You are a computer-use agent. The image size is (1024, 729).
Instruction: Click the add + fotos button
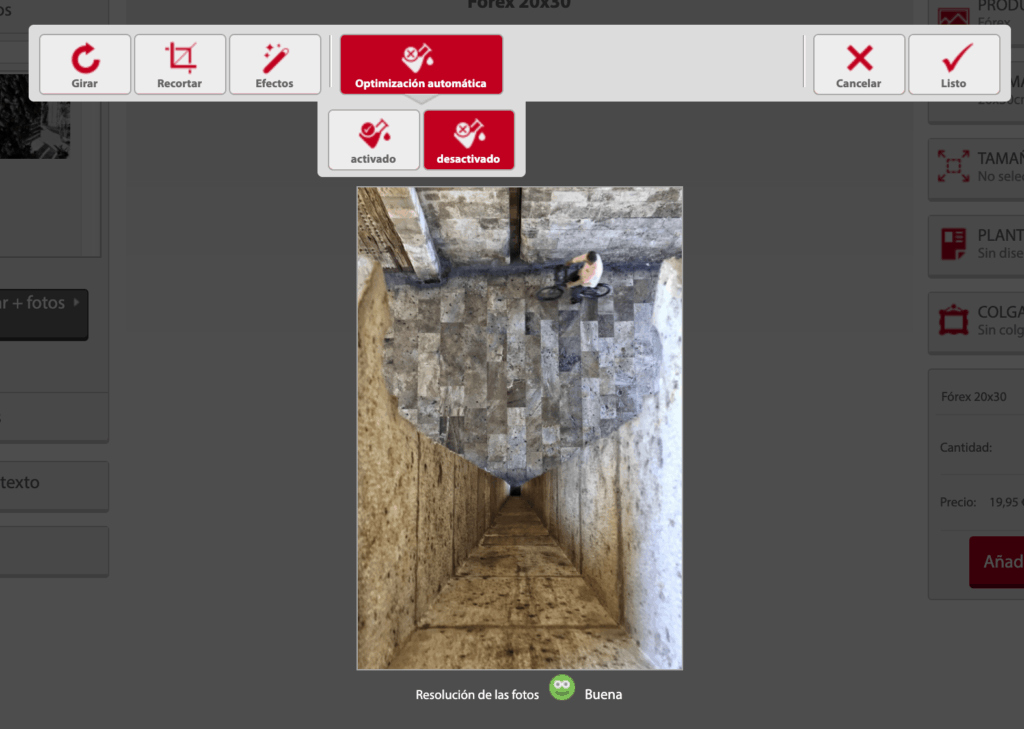[x=44, y=315]
